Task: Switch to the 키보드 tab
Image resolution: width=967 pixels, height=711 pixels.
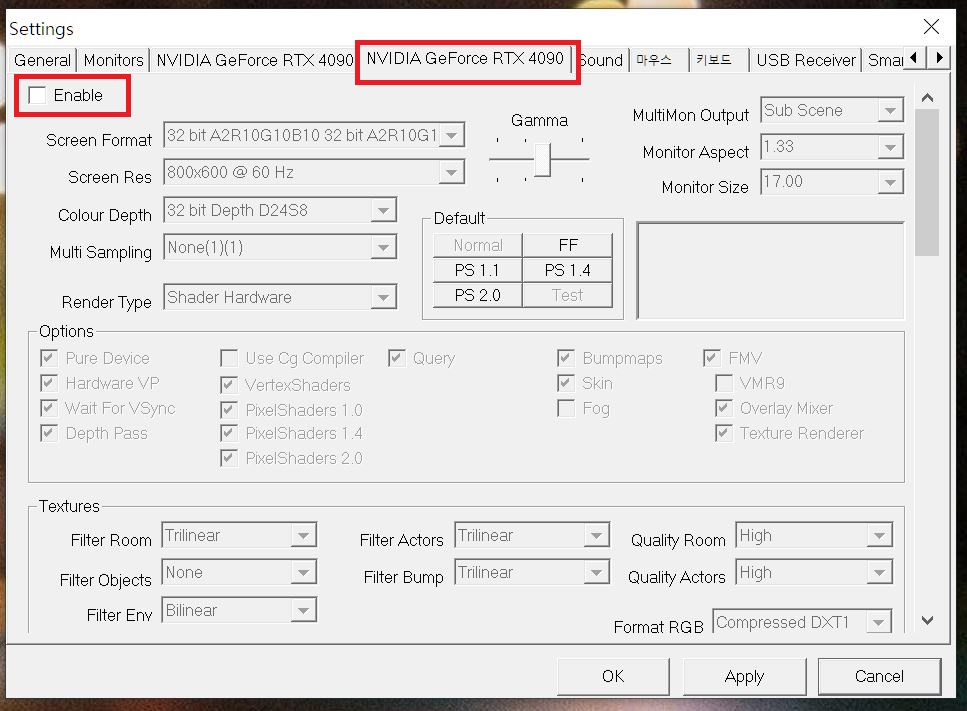Action: coord(718,60)
